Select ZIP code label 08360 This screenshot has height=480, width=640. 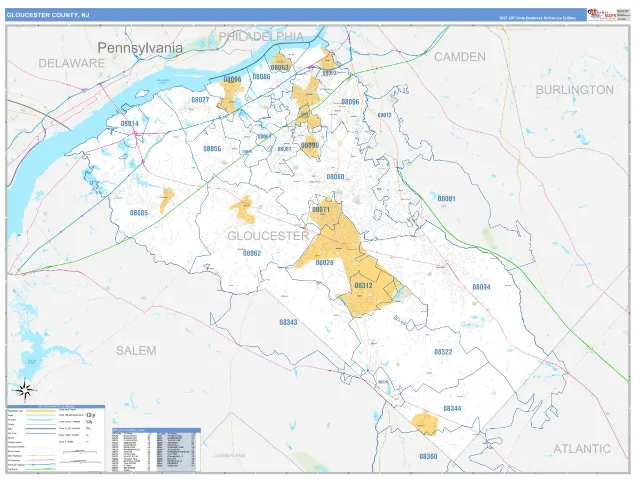428,456
